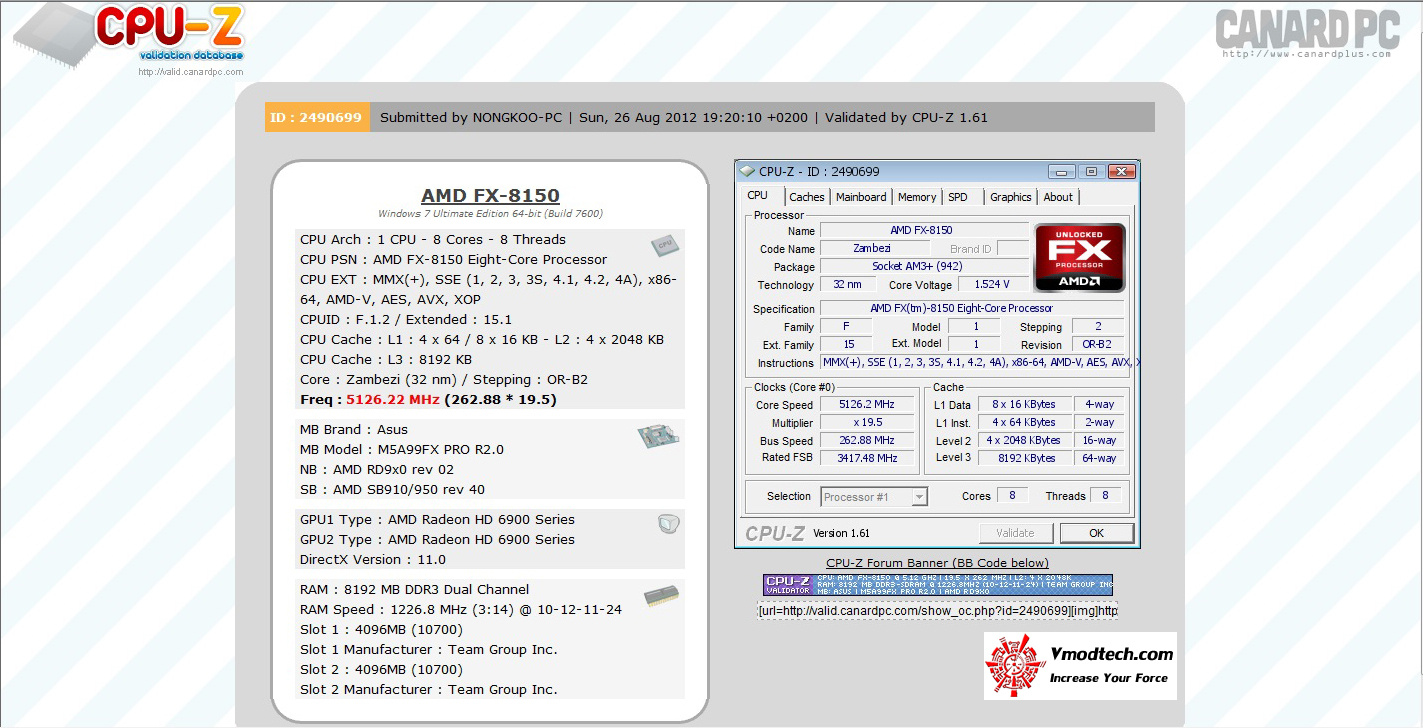Click the Multiplier value x 19.5
This screenshot has width=1423, height=728.
pos(867,423)
